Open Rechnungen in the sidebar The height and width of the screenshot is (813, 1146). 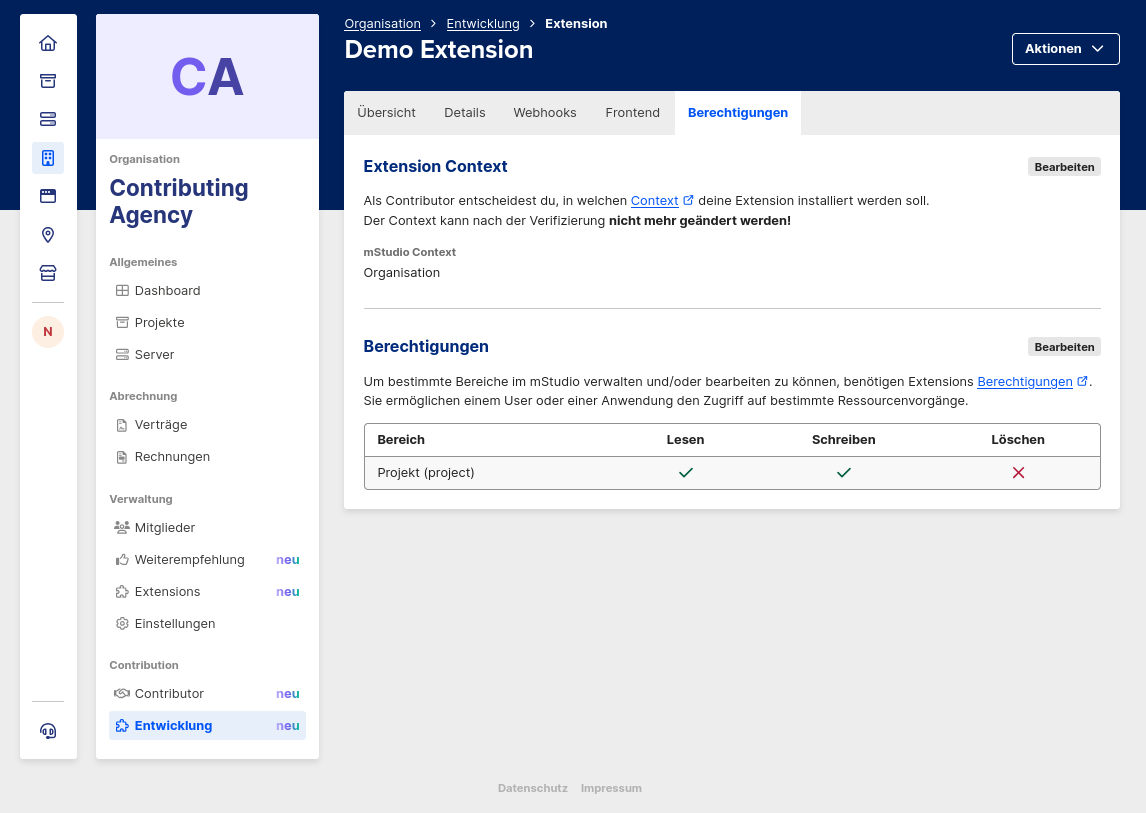coord(172,457)
